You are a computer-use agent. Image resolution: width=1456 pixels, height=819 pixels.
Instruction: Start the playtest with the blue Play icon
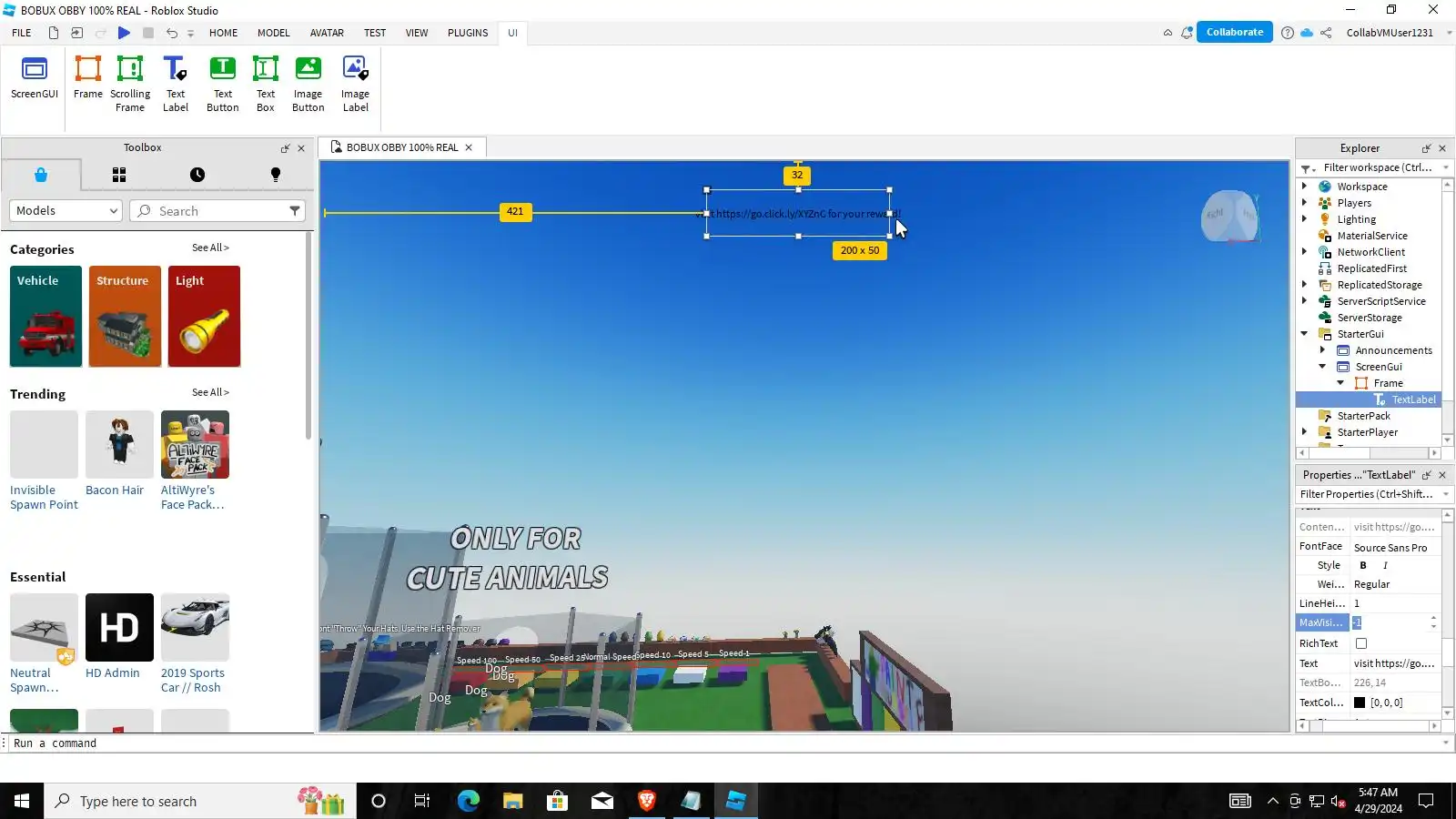(124, 33)
